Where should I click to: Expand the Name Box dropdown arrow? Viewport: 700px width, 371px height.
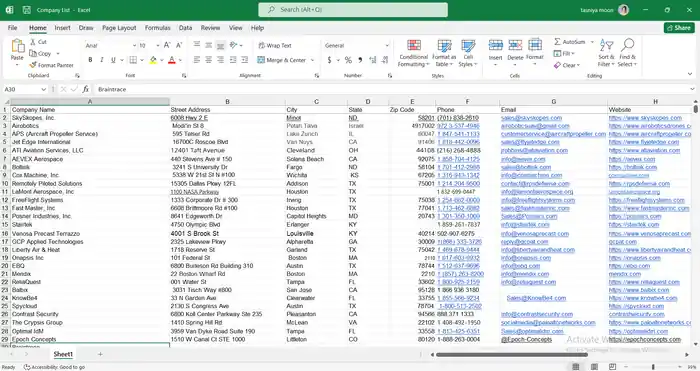(x=43, y=89)
